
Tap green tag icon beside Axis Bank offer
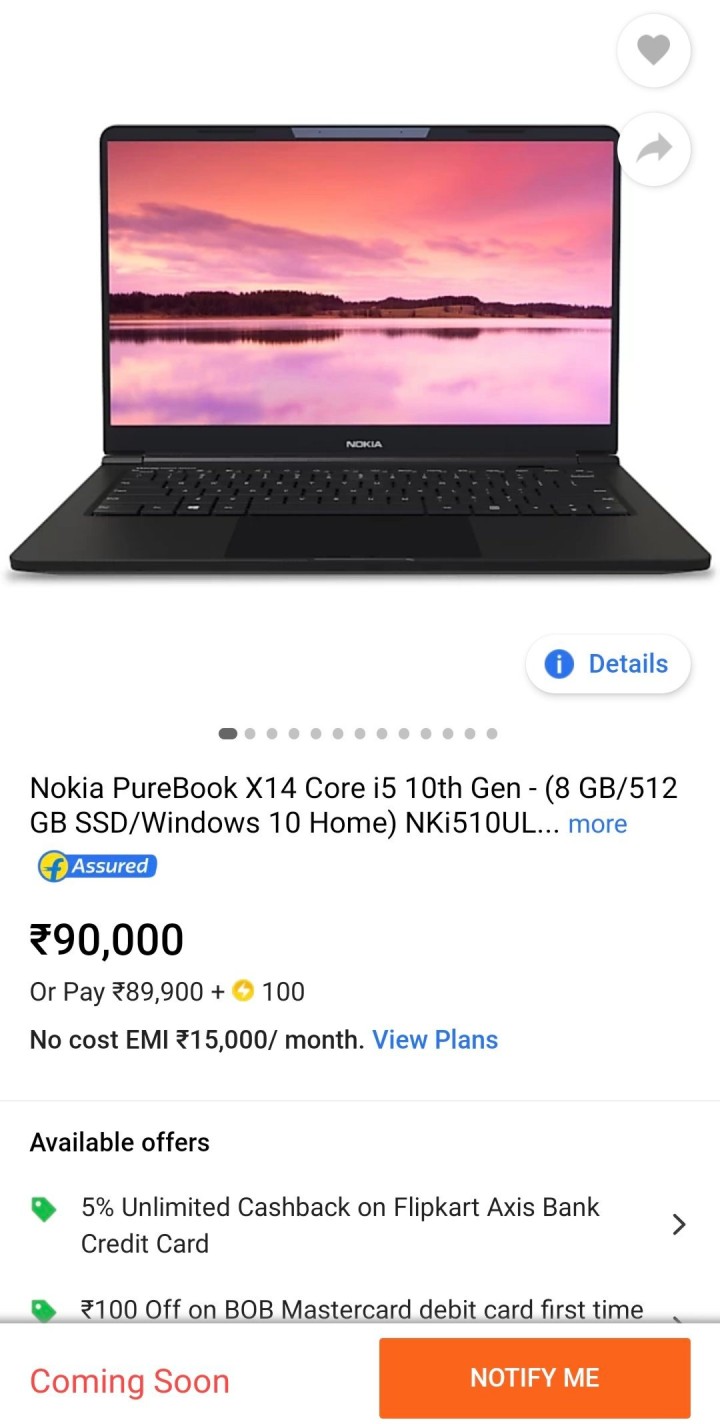(x=43, y=1210)
